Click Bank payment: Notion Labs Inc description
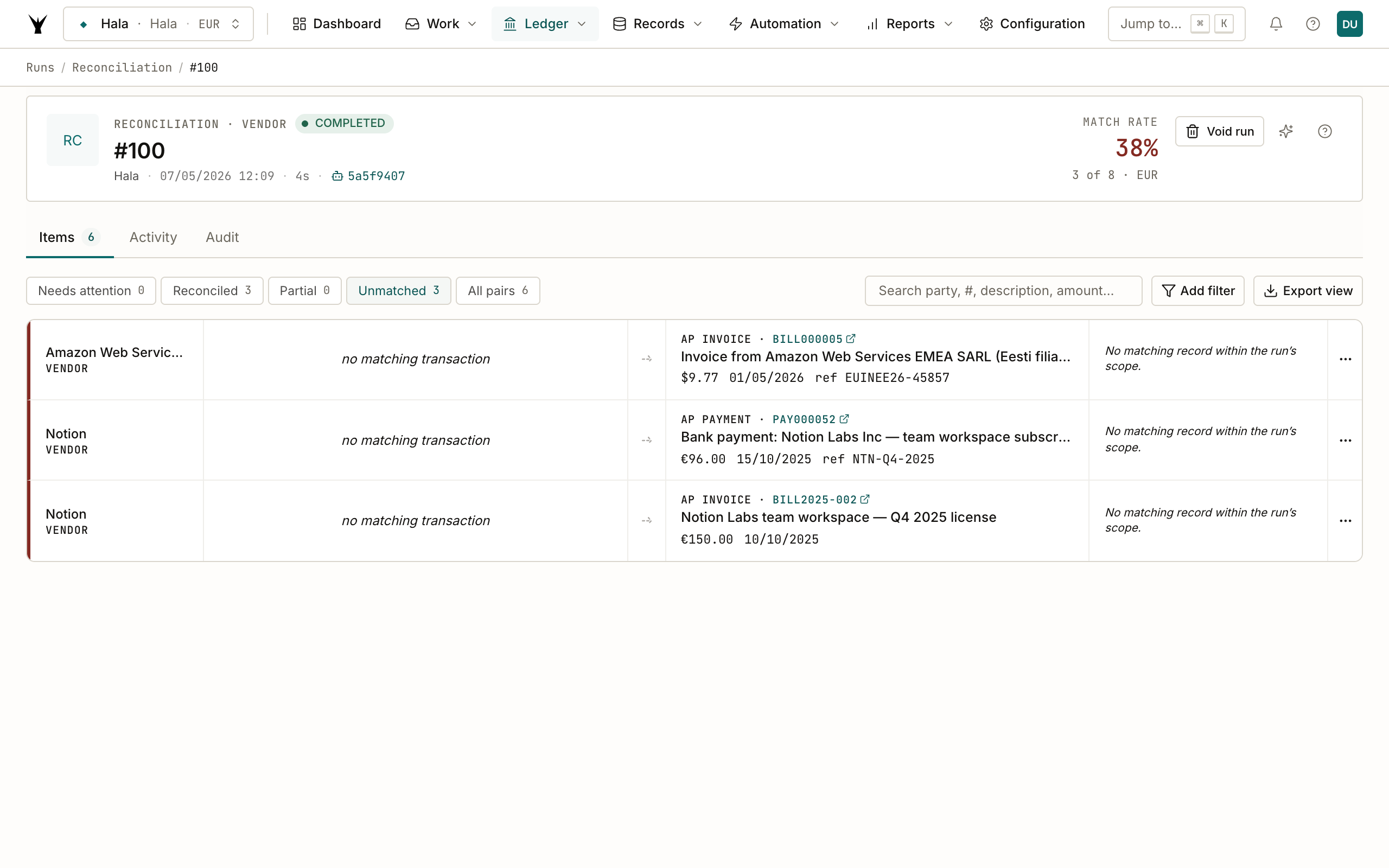 [875, 437]
